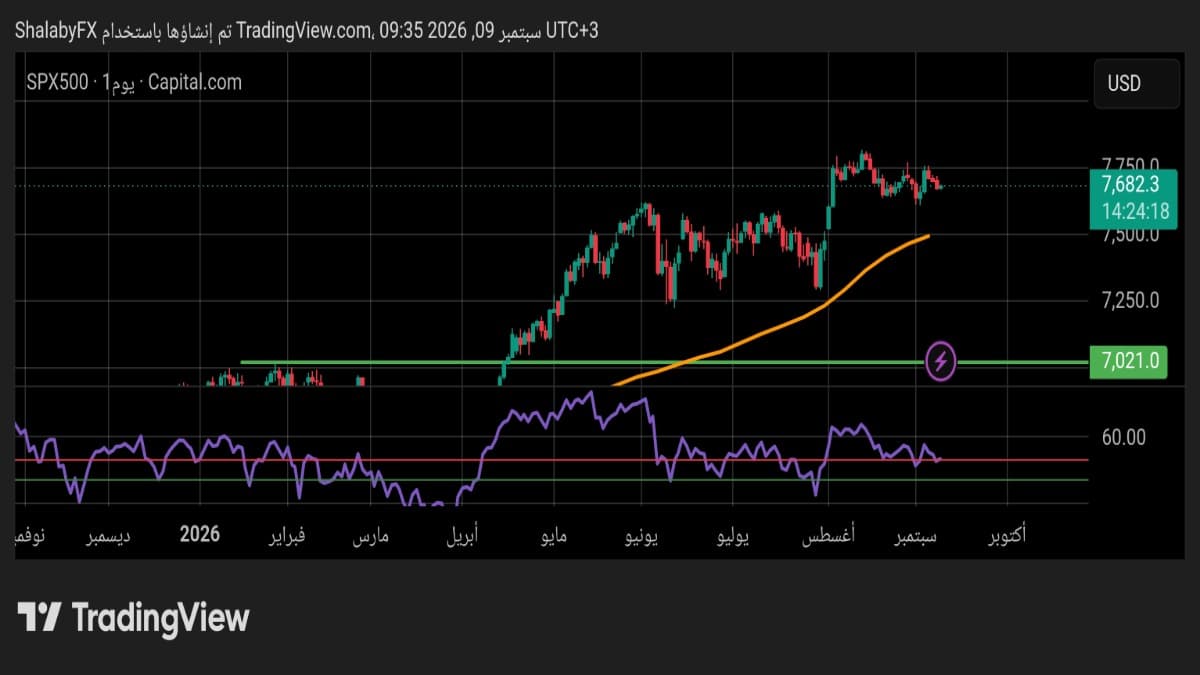This screenshot has height=675, width=1200.
Task: Select the 7,021.0 horizontal line price label
Action: (x=1130, y=361)
